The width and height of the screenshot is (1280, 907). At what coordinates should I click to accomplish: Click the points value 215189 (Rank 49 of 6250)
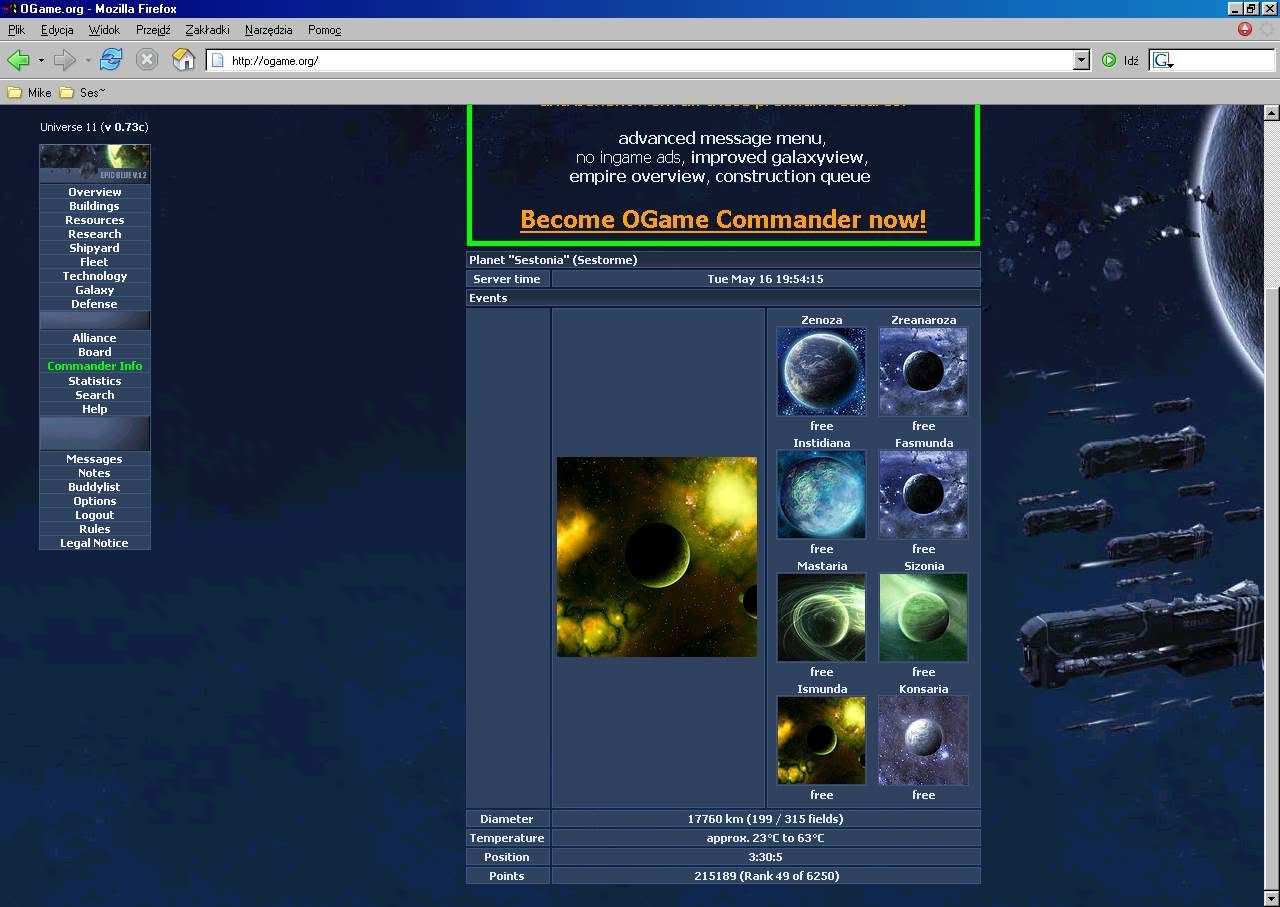[x=766, y=876]
